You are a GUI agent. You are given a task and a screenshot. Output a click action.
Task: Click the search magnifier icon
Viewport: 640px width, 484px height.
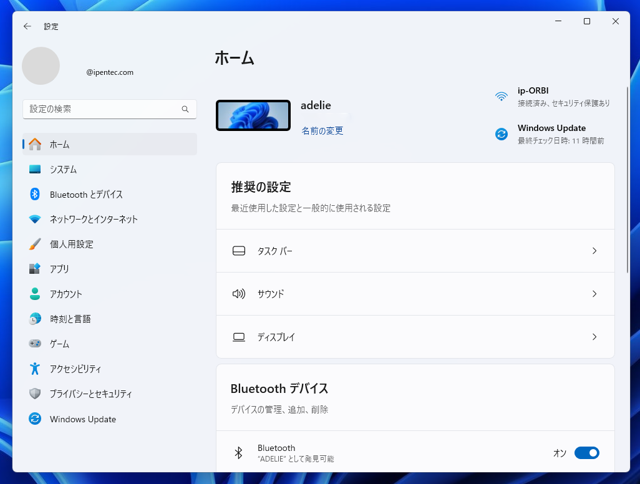point(185,109)
